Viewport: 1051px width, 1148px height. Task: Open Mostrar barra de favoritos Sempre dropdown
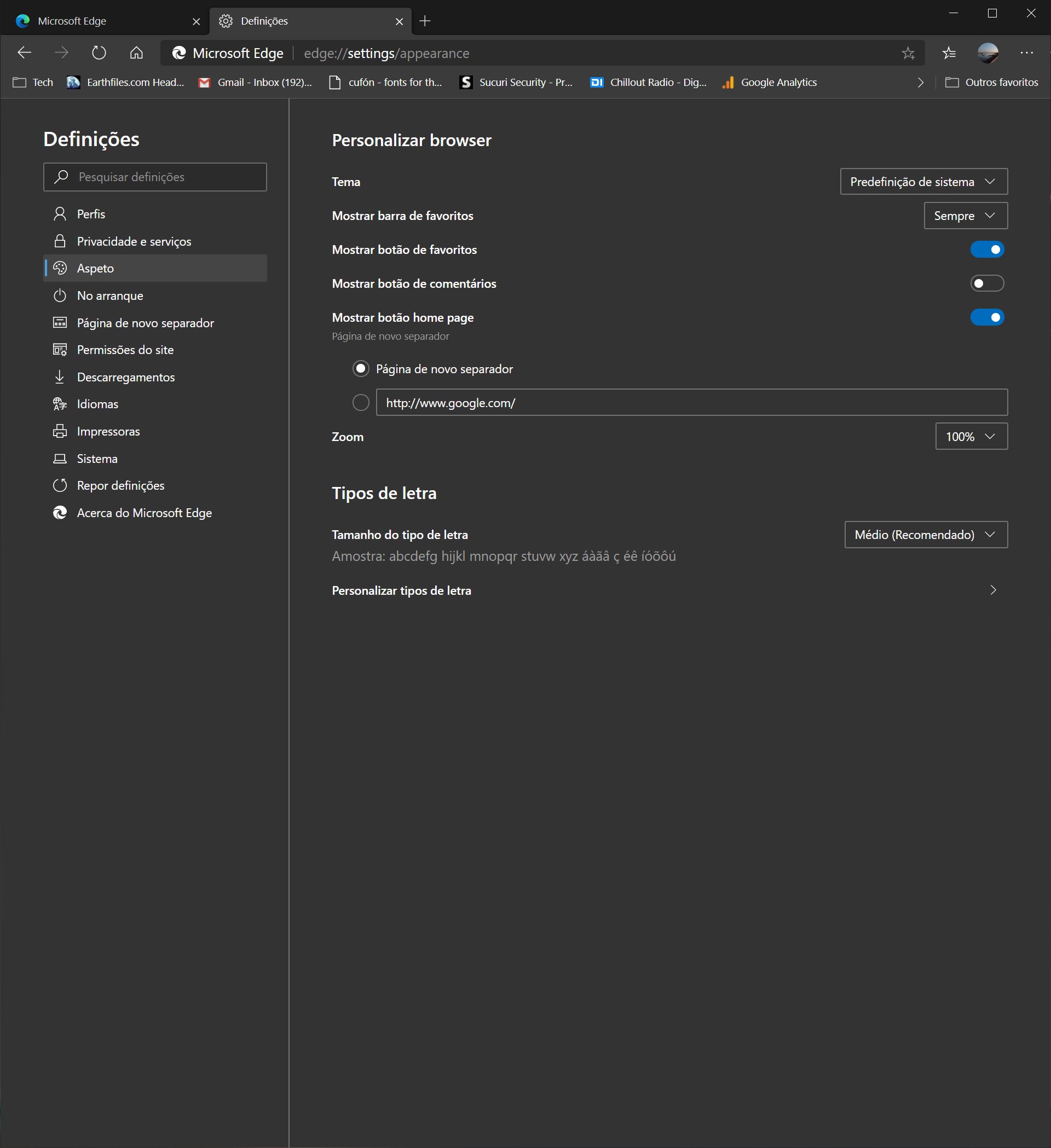(966, 216)
